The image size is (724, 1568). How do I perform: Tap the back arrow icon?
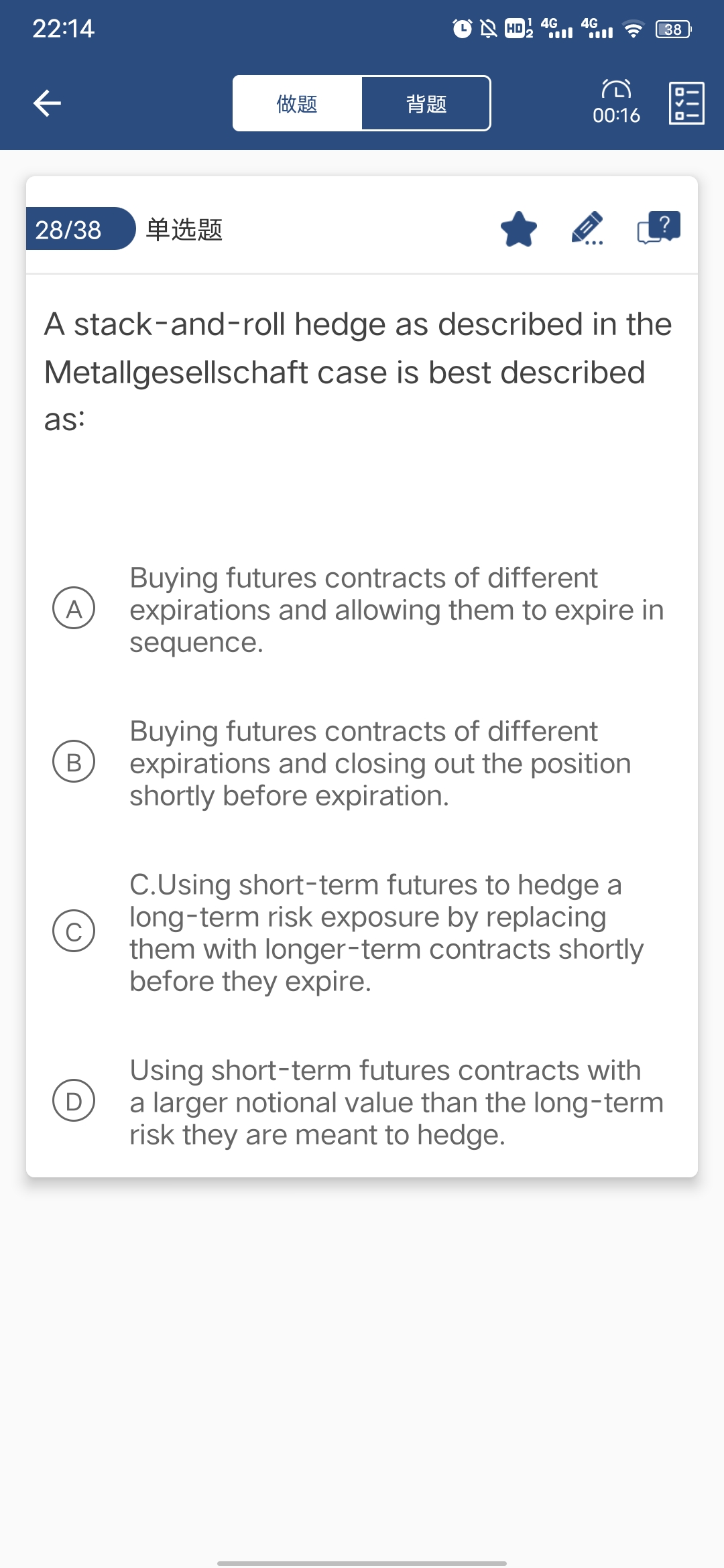47,103
